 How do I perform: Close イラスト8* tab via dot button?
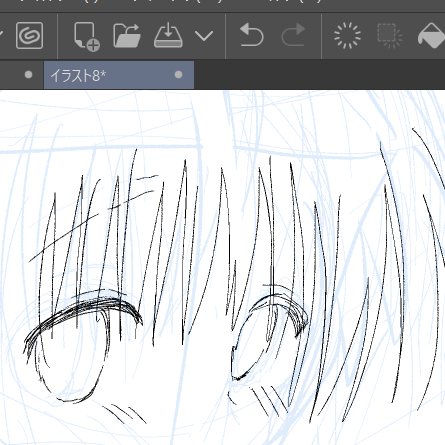tap(179, 75)
